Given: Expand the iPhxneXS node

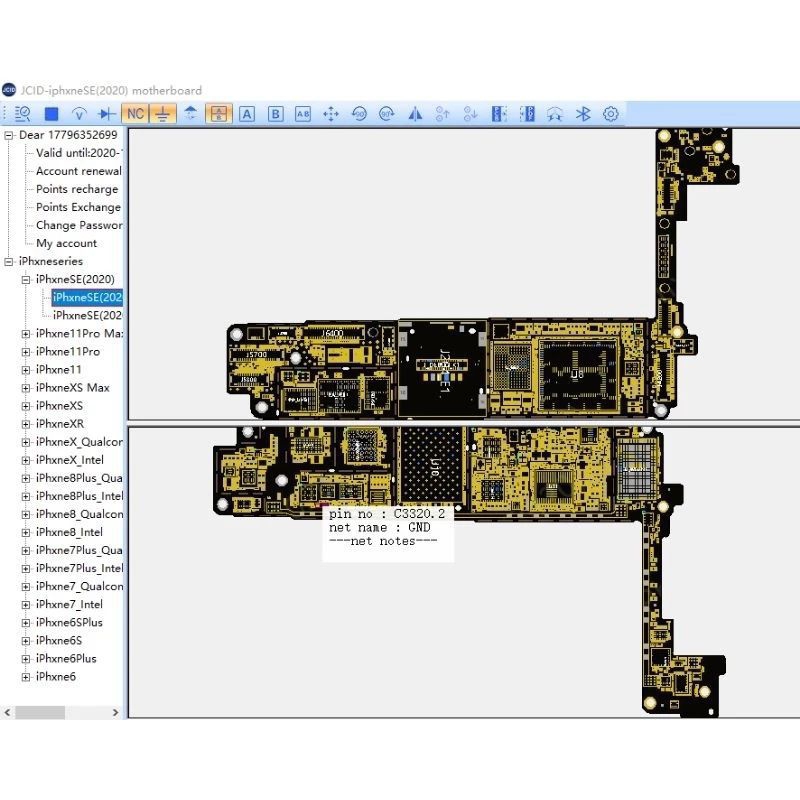Looking at the screenshot, I should (26, 406).
